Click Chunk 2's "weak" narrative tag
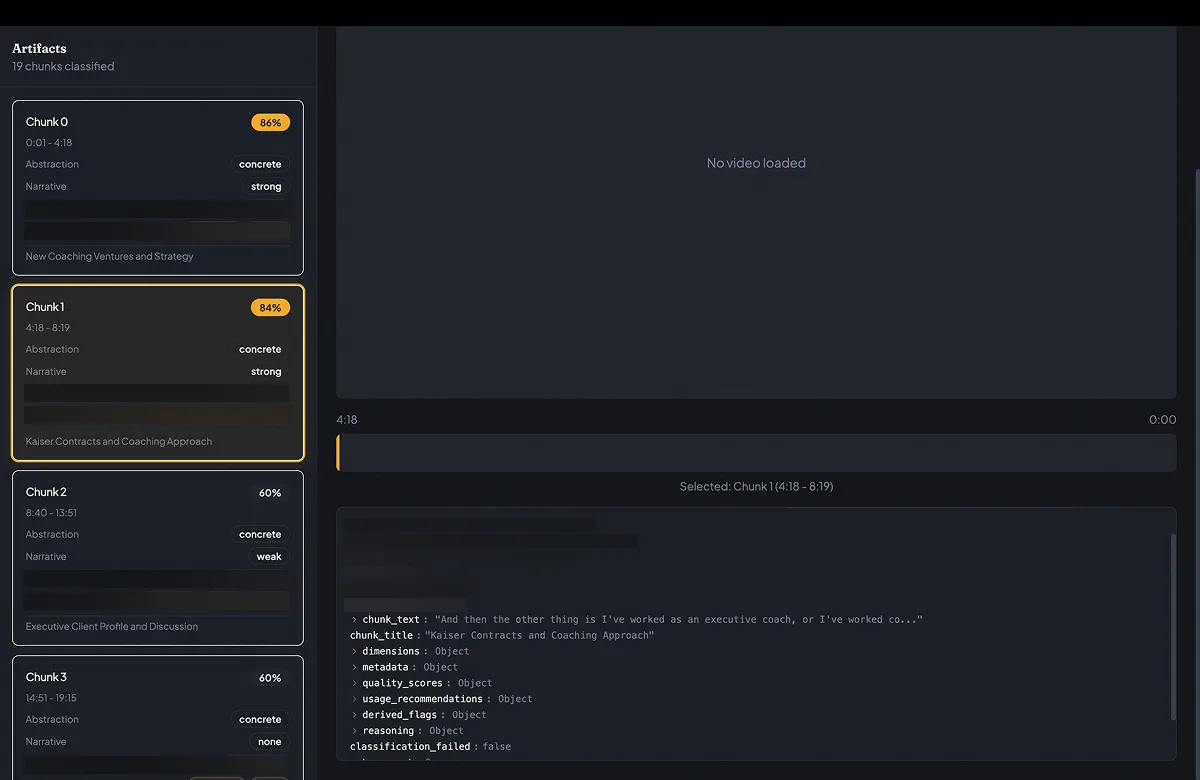This screenshot has height=780, width=1200. 269,557
